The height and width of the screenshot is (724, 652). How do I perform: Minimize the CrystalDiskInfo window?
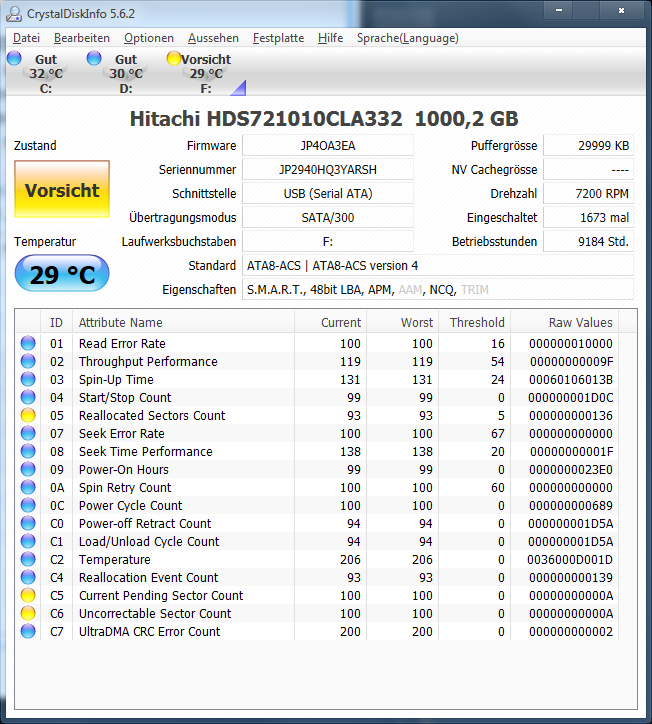click(x=559, y=10)
